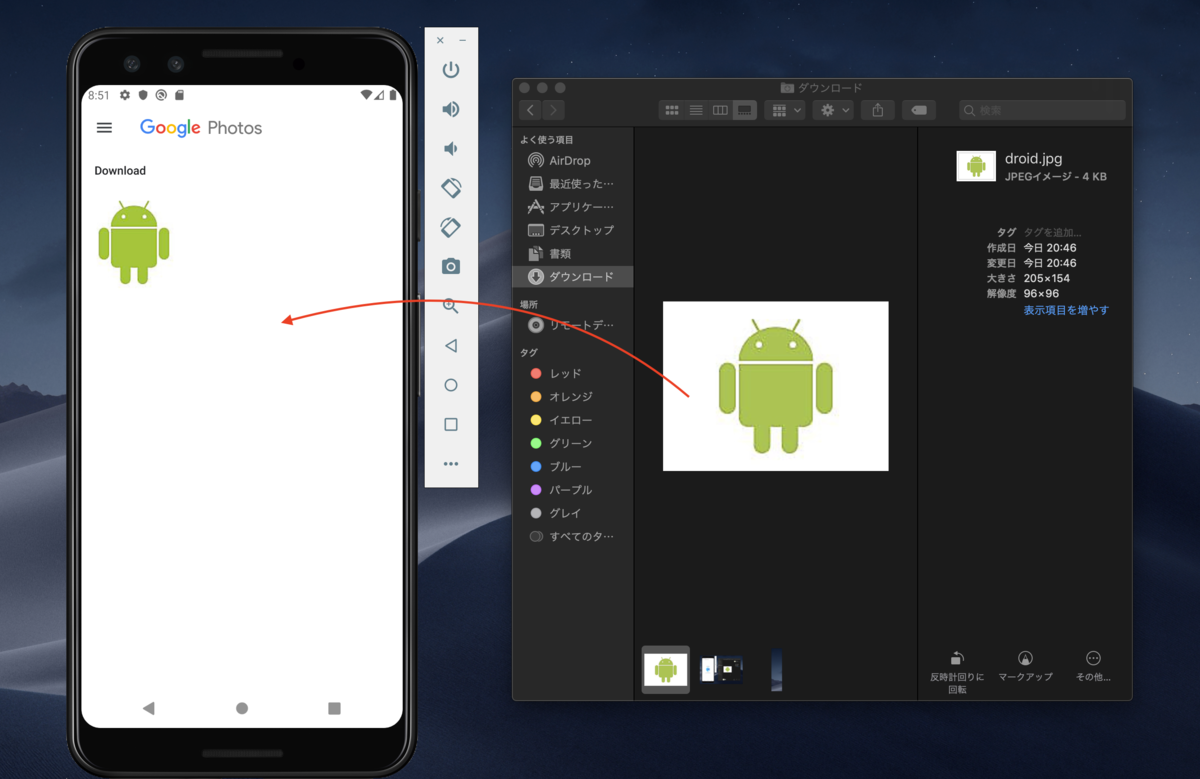Screen dimensions: 1200x779
Task: Open the tag editing icon in Finder toolbar
Action: tap(919, 109)
